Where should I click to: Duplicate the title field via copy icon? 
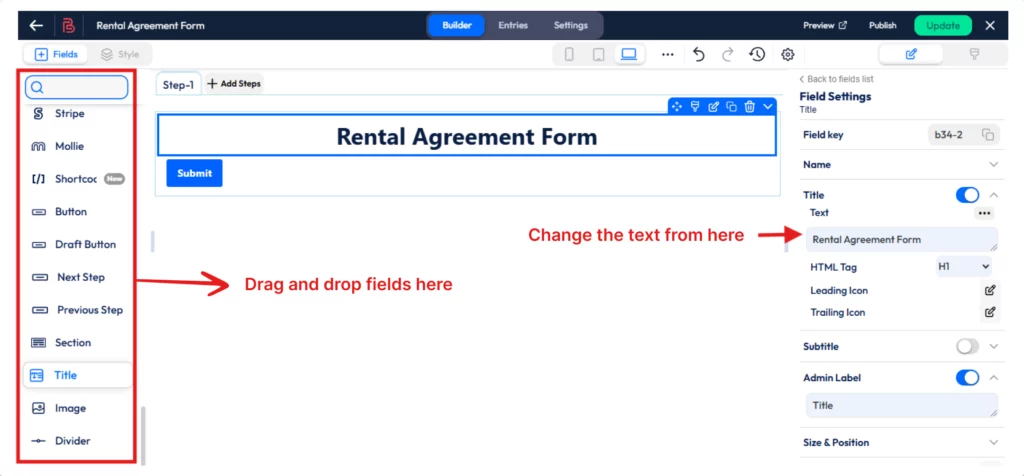(x=731, y=106)
